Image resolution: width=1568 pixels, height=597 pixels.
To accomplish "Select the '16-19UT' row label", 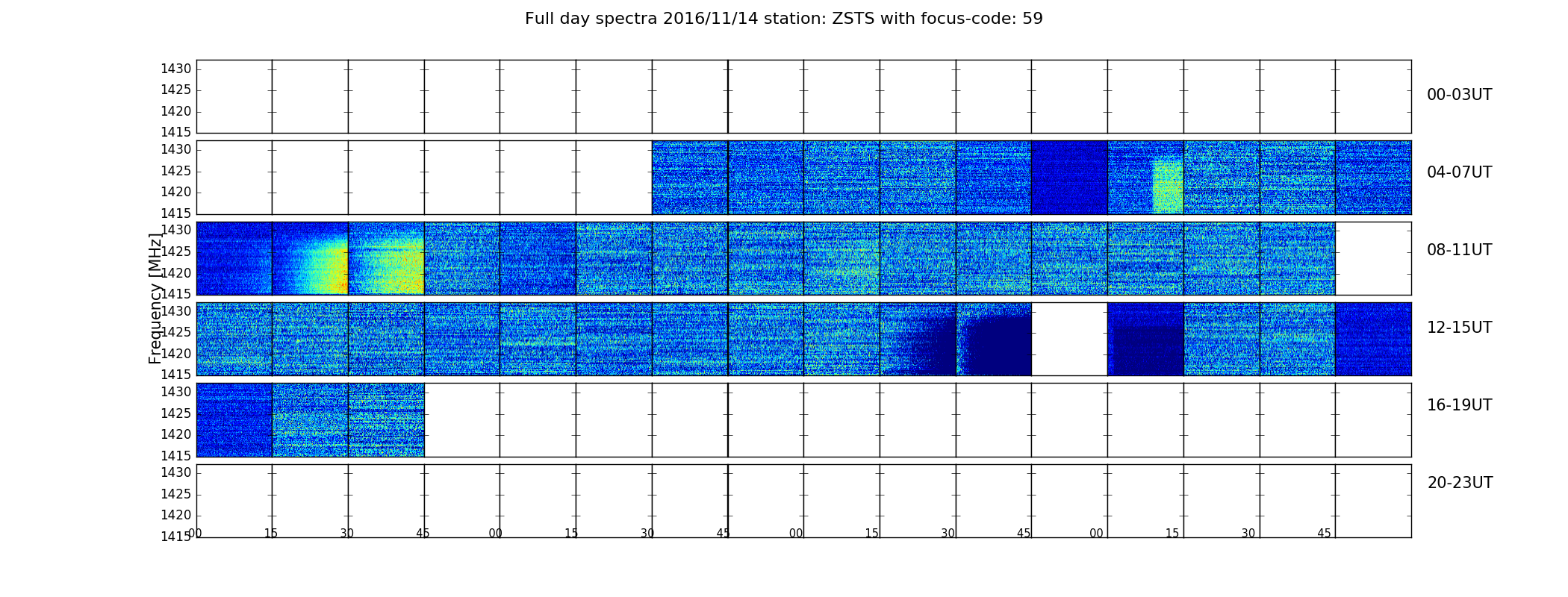I will [1460, 405].
